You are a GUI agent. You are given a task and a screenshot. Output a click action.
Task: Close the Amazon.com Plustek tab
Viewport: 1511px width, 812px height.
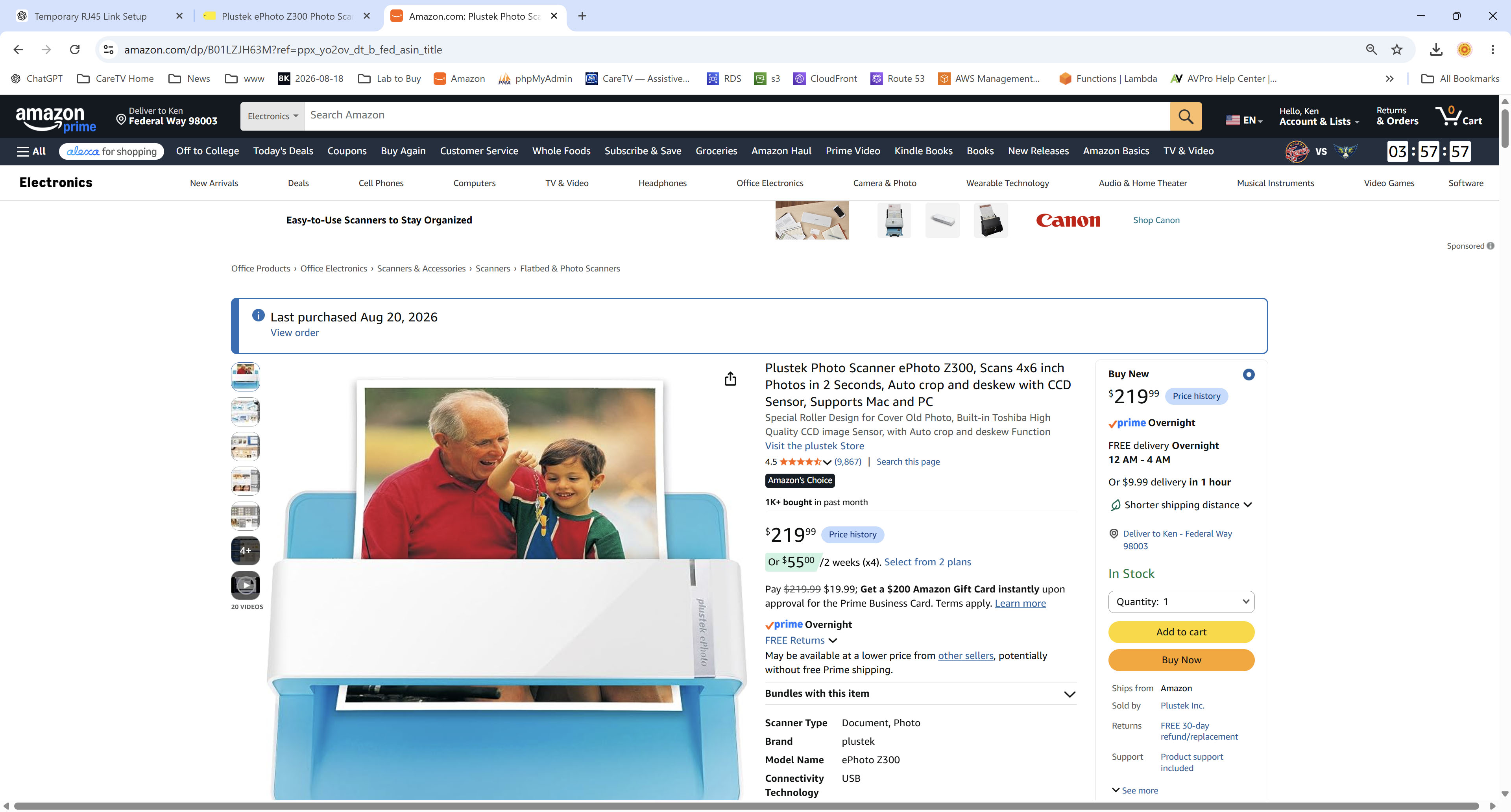554,16
